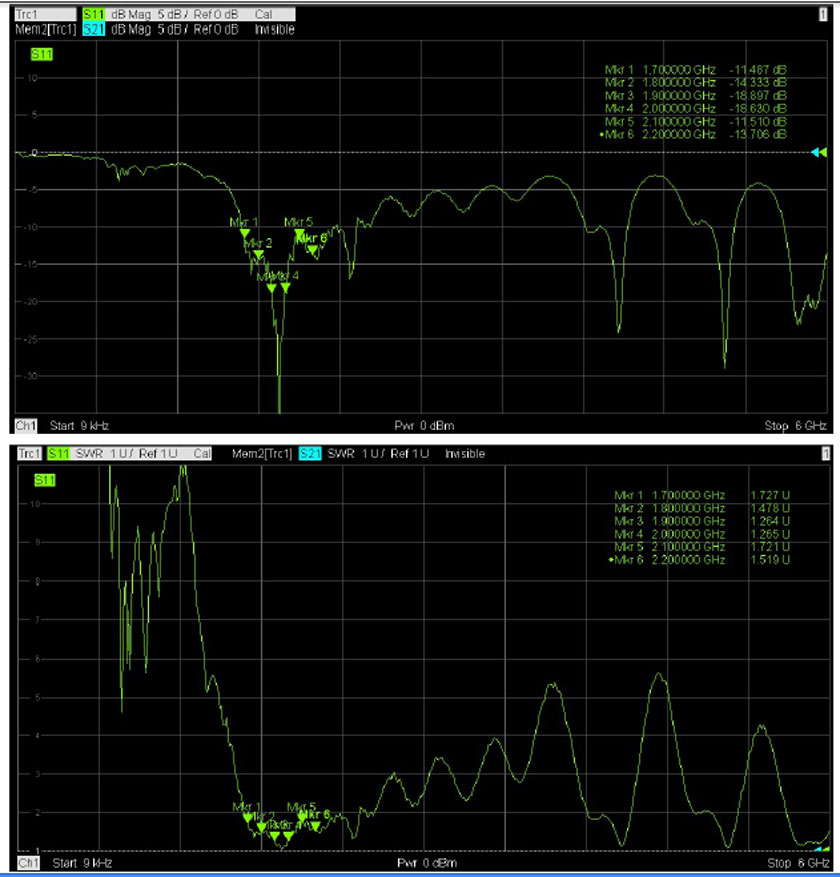Image resolution: width=840 pixels, height=877 pixels.
Task: Click Mkr 4 readout 1.265 U
Action: point(702,534)
